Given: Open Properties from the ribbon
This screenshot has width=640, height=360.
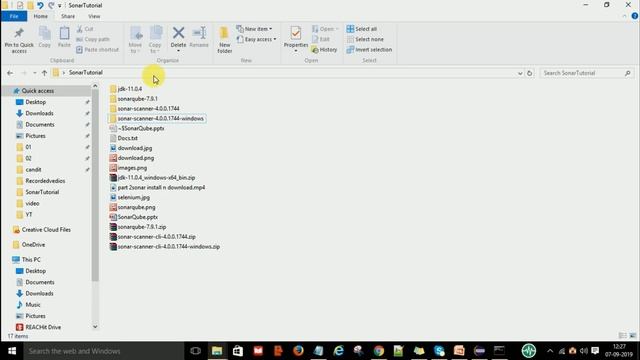Looking at the screenshot, I should click(x=296, y=39).
